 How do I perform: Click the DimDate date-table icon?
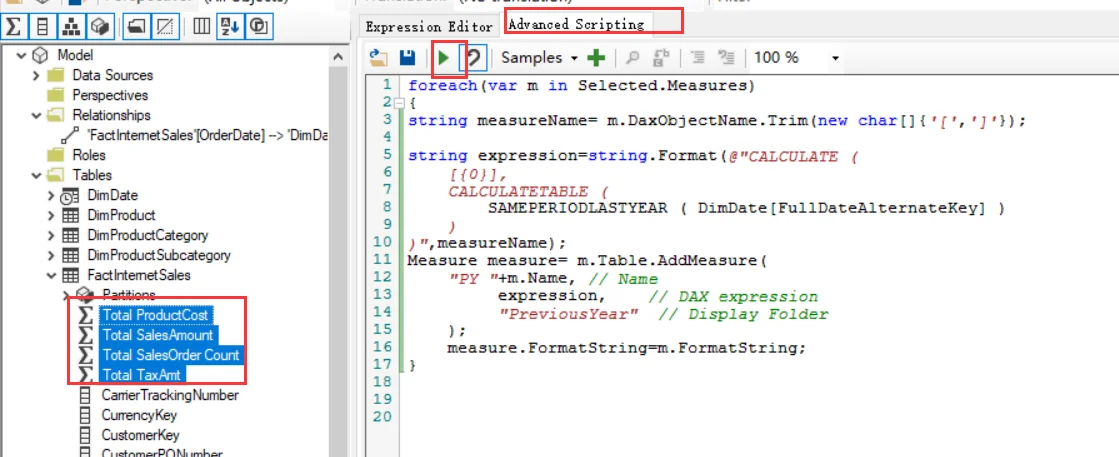(71, 195)
